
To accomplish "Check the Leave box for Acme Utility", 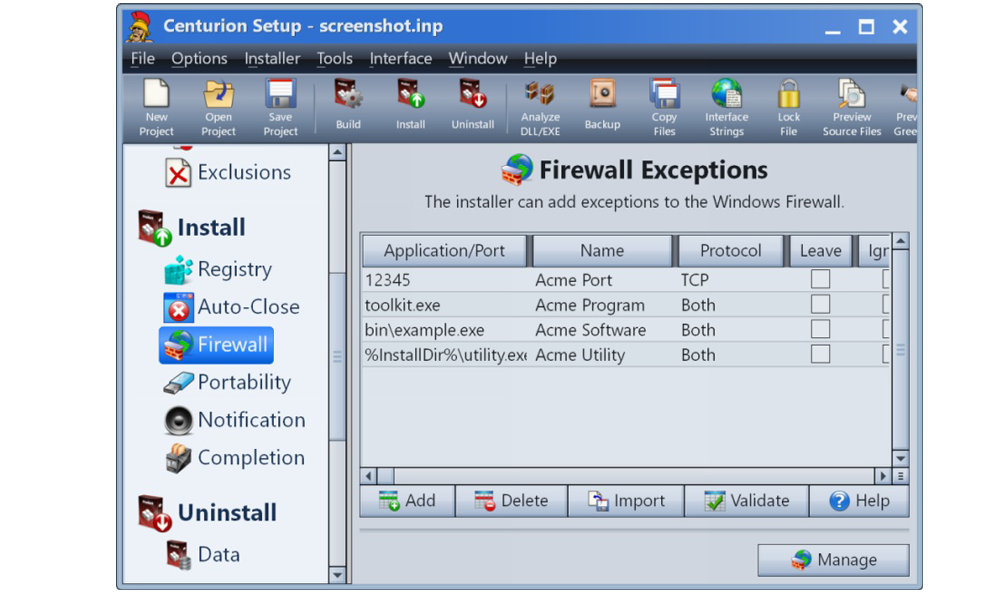I will click(x=820, y=355).
